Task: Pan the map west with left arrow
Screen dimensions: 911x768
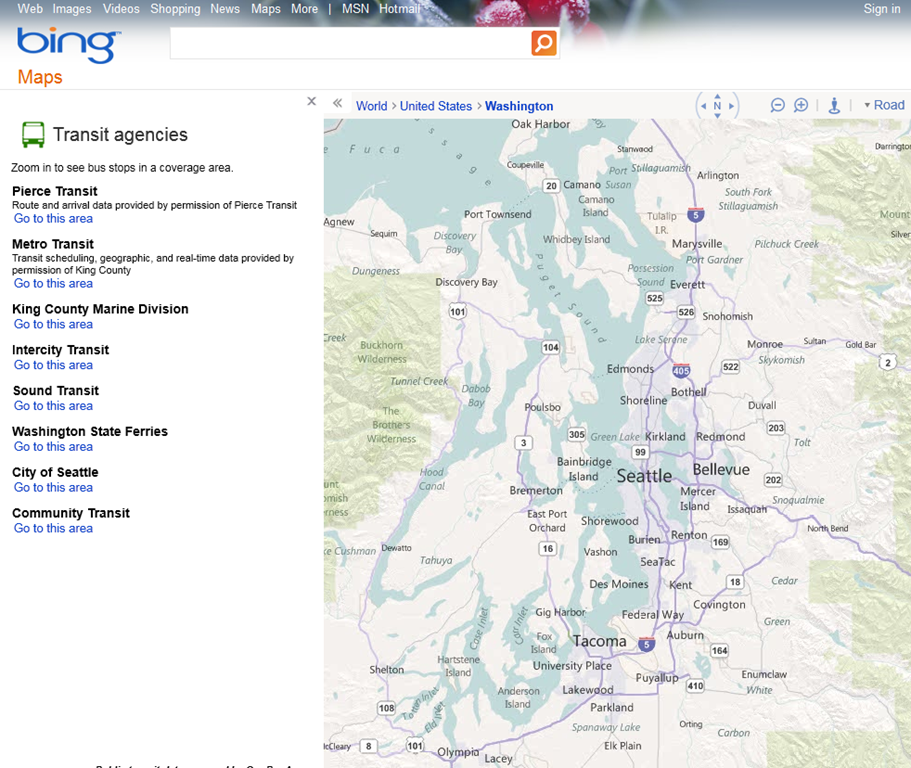Action: coord(703,106)
